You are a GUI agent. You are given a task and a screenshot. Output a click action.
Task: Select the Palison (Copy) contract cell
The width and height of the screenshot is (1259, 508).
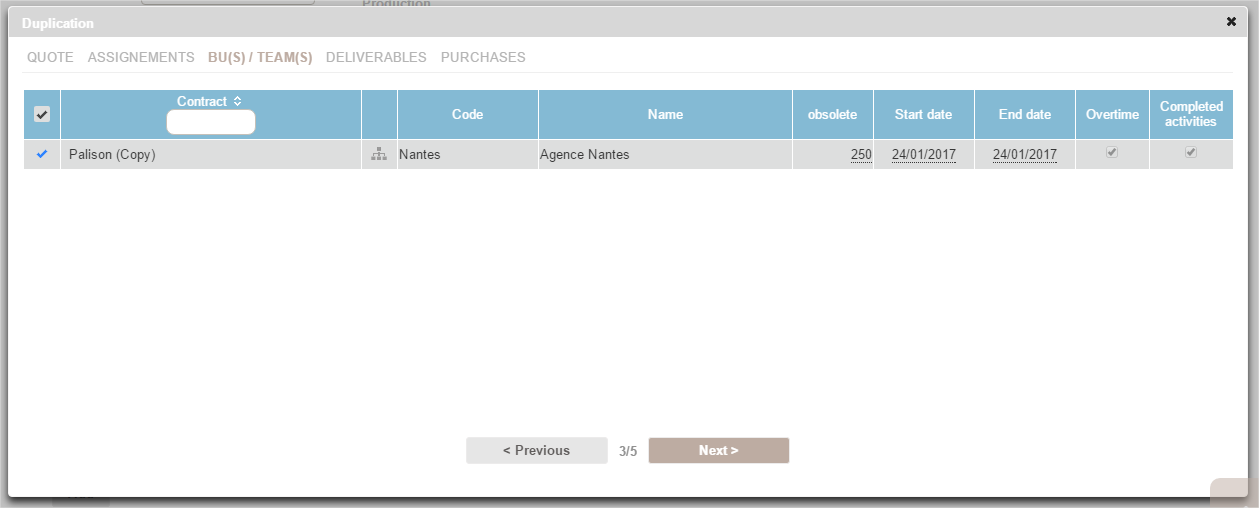112,155
